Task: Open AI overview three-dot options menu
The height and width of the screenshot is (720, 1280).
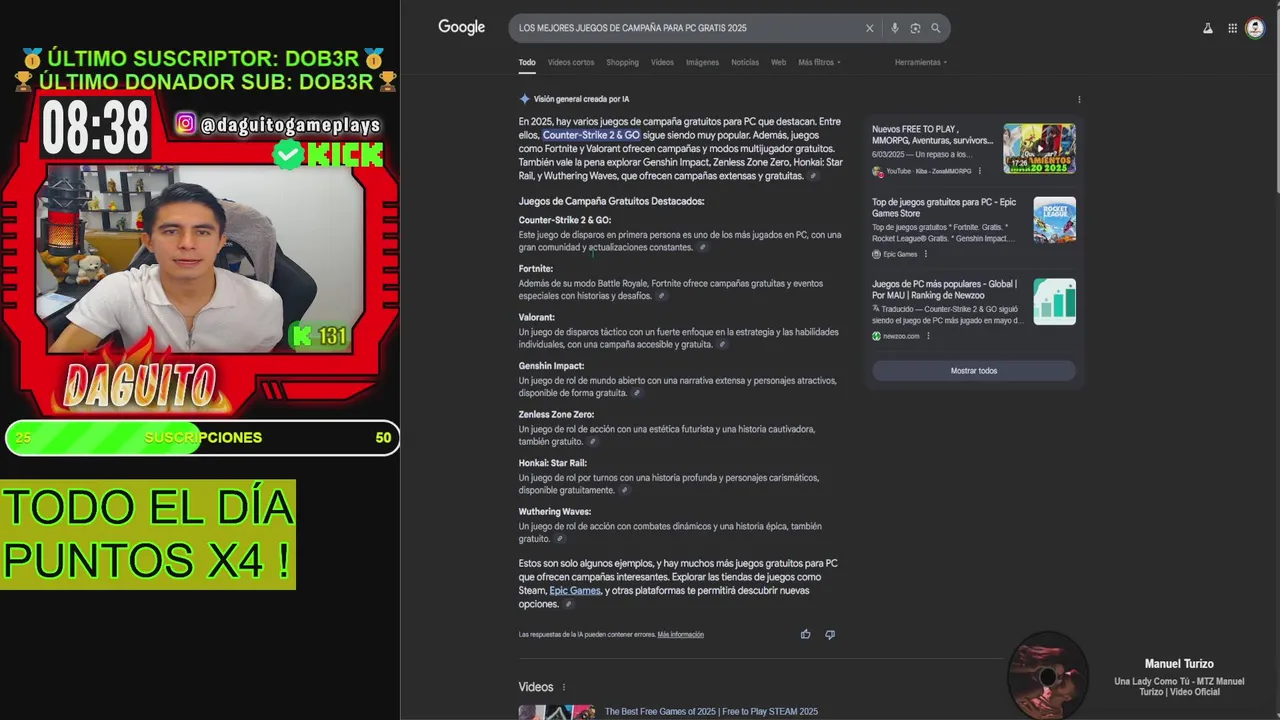Action: click(1079, 99)
